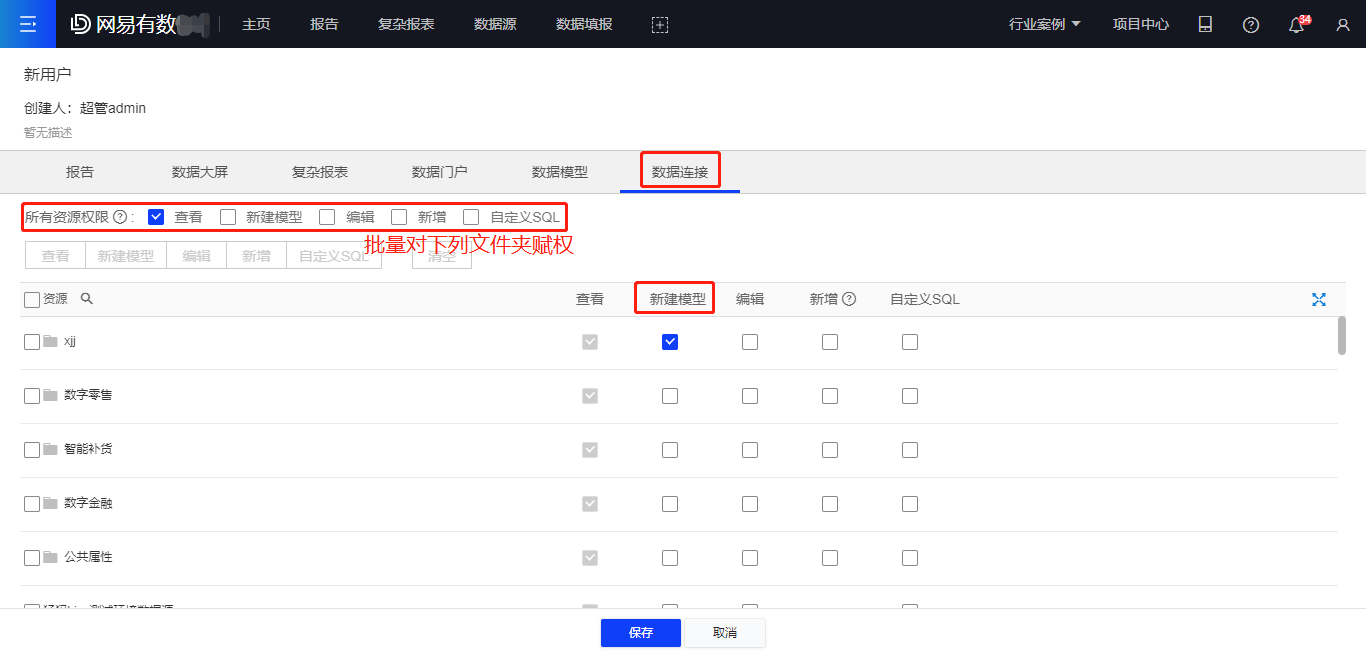Click the batch 新增 button
1366x657 pixels.
257,256
